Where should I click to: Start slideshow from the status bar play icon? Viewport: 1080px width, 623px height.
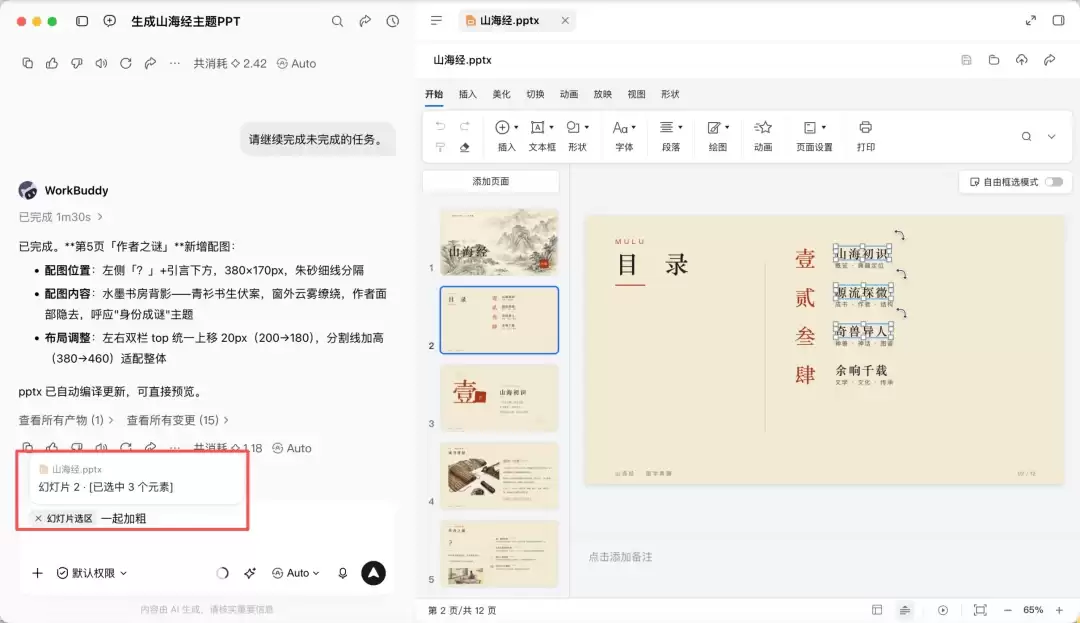pos(943,610)
